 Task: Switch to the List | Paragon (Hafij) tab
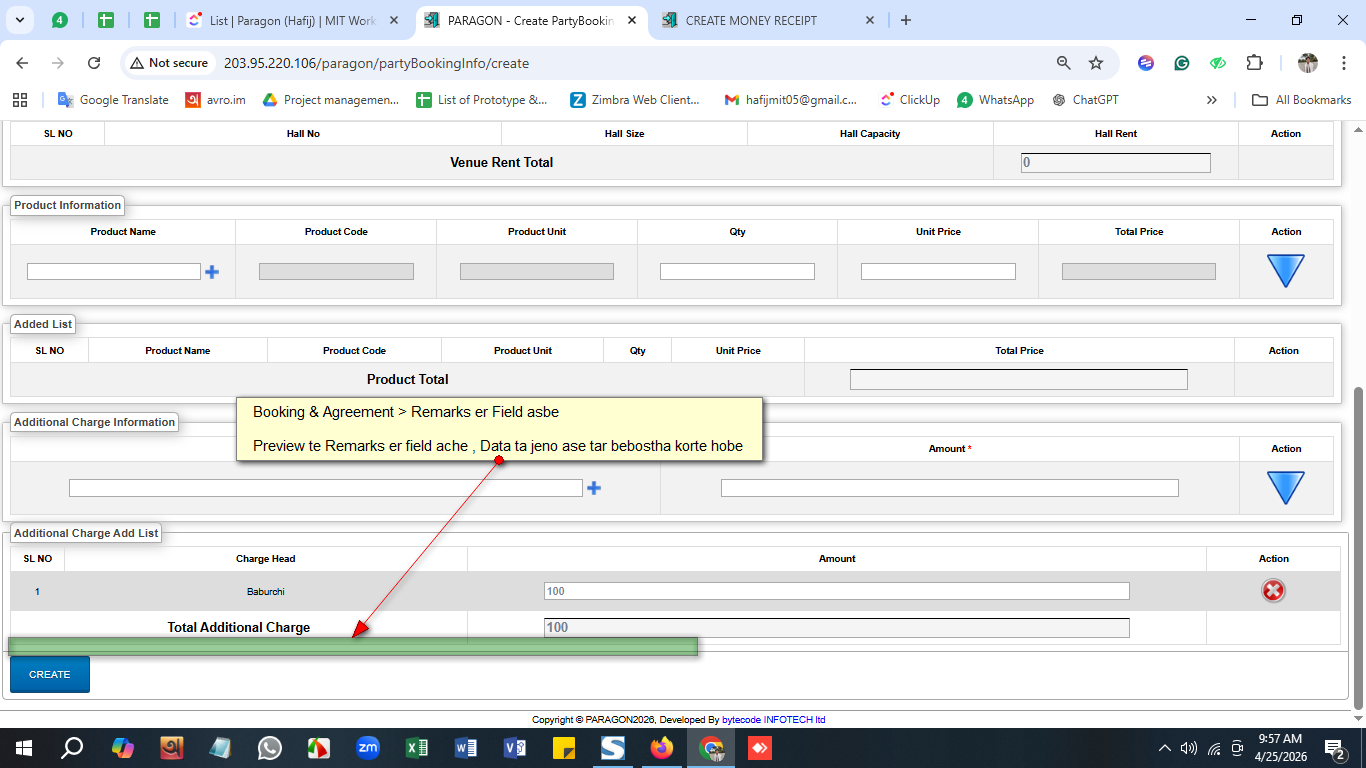(292, 20)
